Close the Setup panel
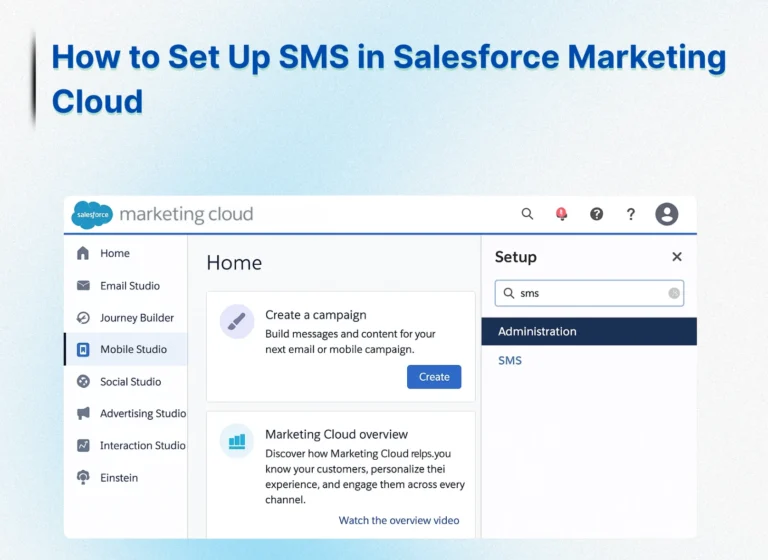 pos(677,256)
